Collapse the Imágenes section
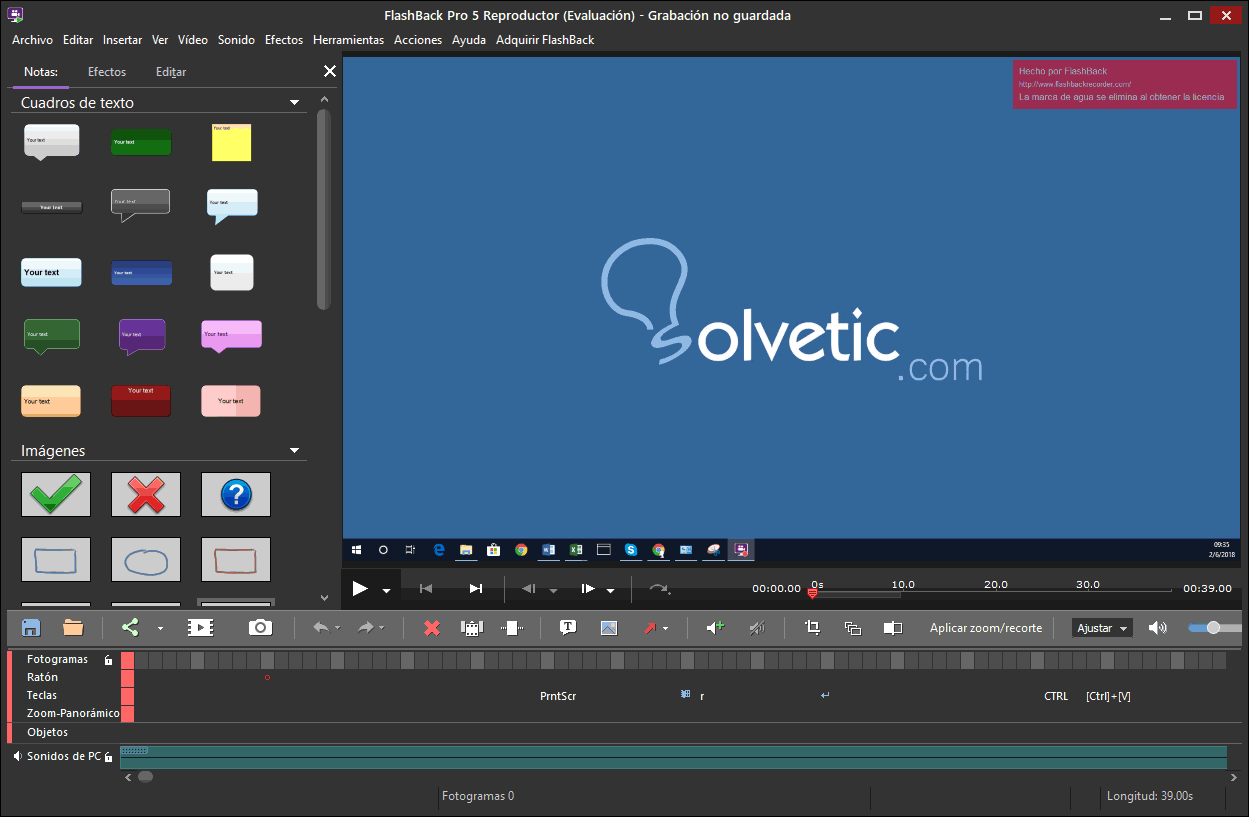 294,451
